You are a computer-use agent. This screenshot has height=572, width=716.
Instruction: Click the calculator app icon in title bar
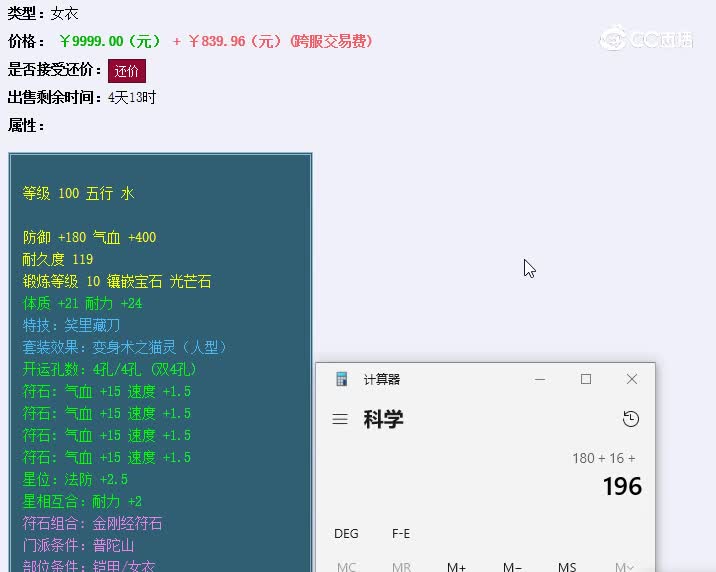[x=342, y=379]
